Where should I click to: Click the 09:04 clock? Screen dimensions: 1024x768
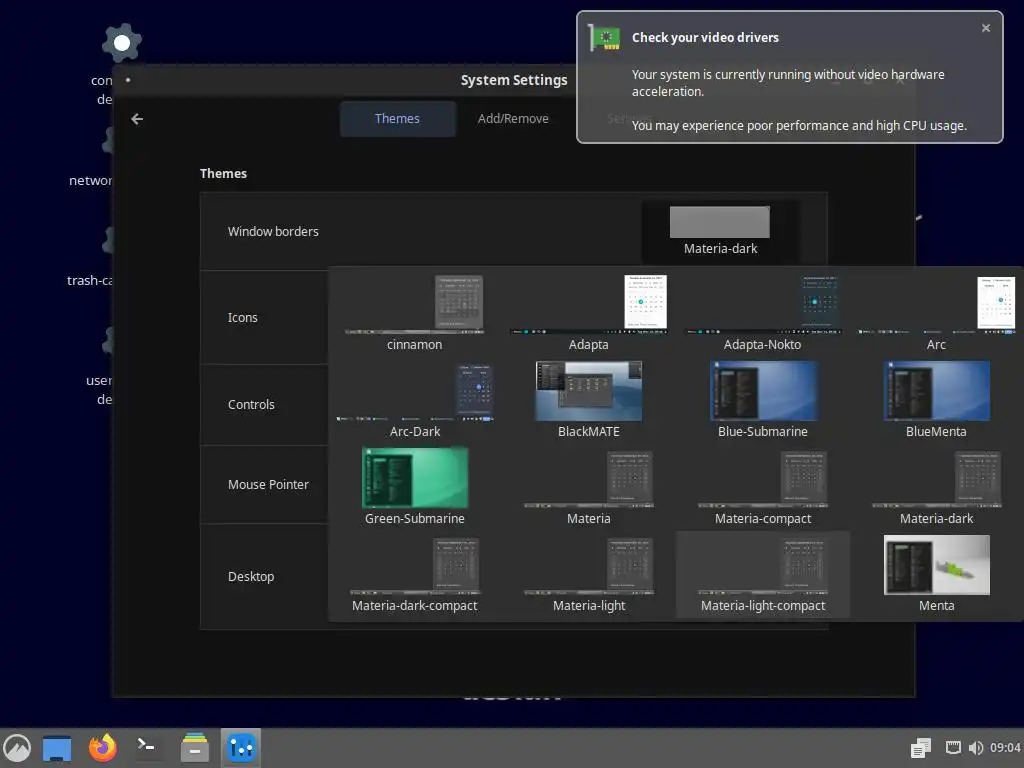pyautogui.click(x=1005, y=748)
